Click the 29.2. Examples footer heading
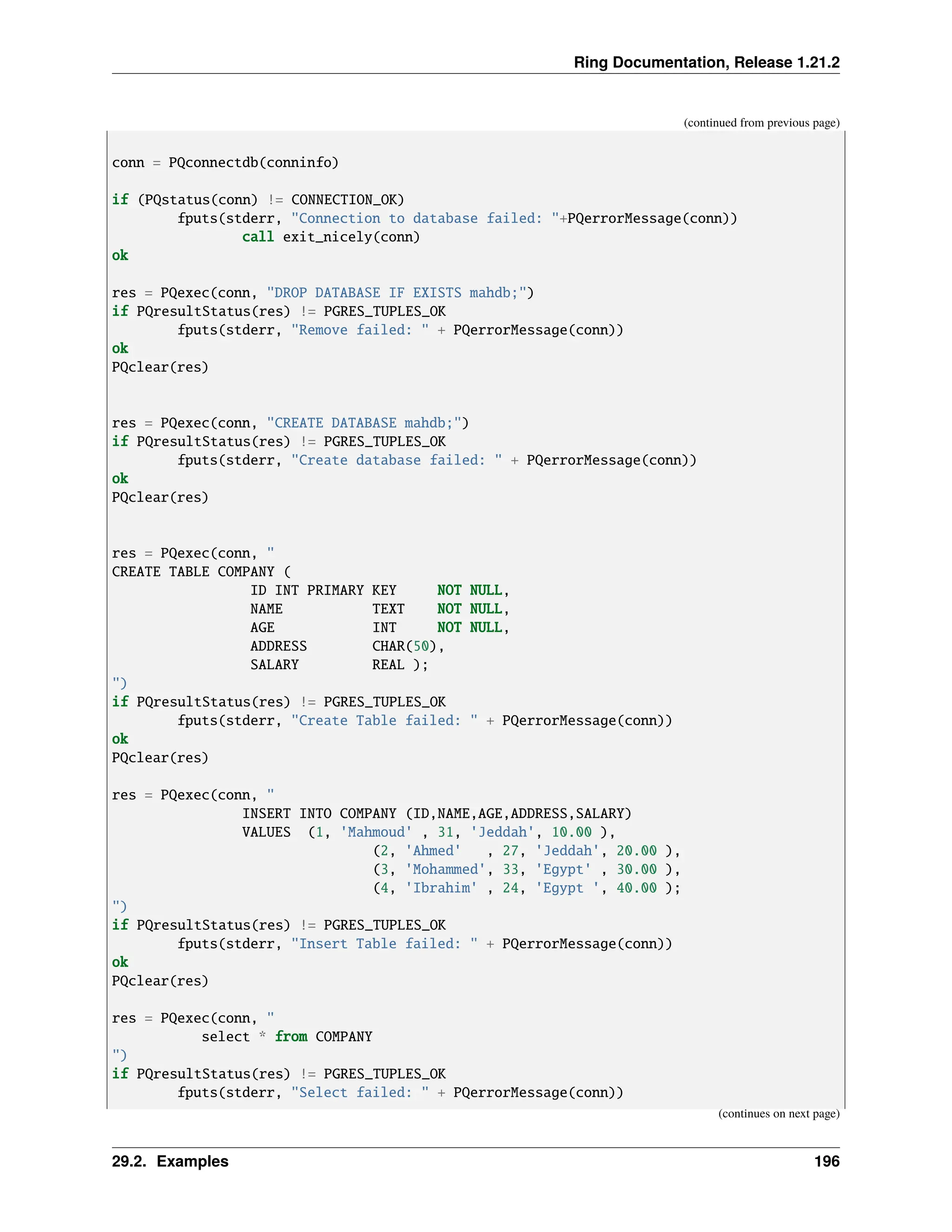 point(170,1161)
